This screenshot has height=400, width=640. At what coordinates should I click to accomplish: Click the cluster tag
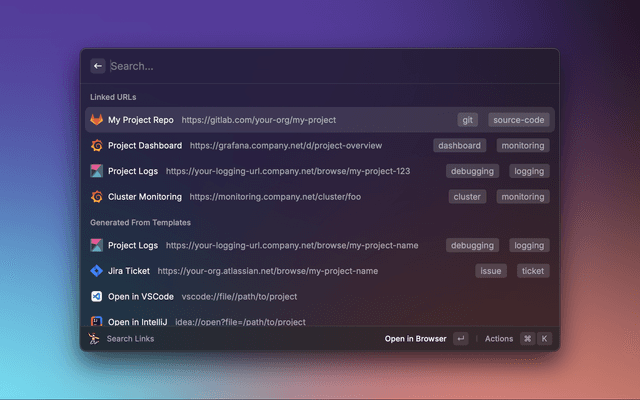(x=467, y=197)
